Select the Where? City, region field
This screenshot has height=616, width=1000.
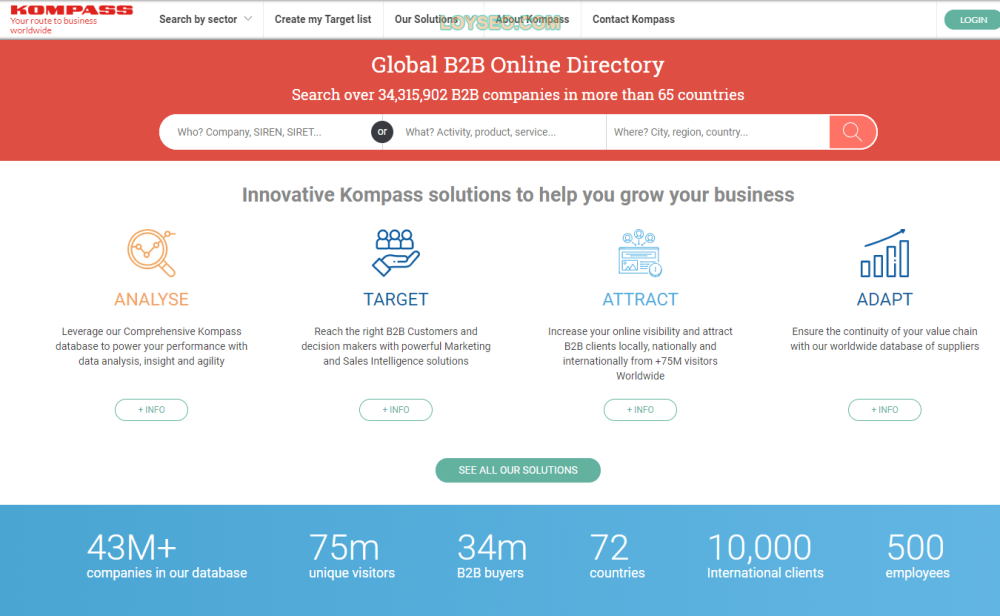[x=718, y=132]
